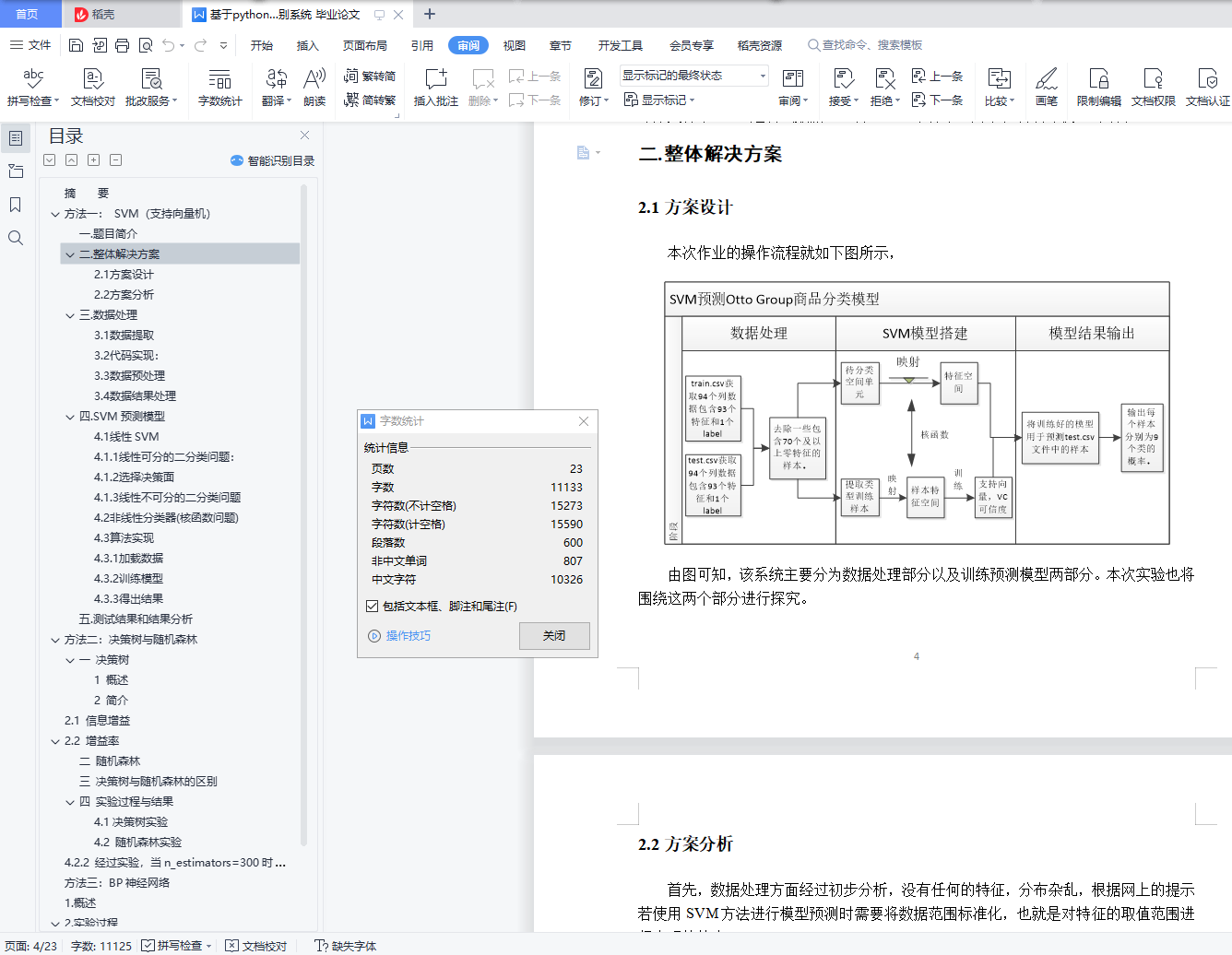Image resolution: width=1232 pixels, height=955 pixels.
Task: Click 智能识别目录 smart TOC recognition
Action: 273,160
